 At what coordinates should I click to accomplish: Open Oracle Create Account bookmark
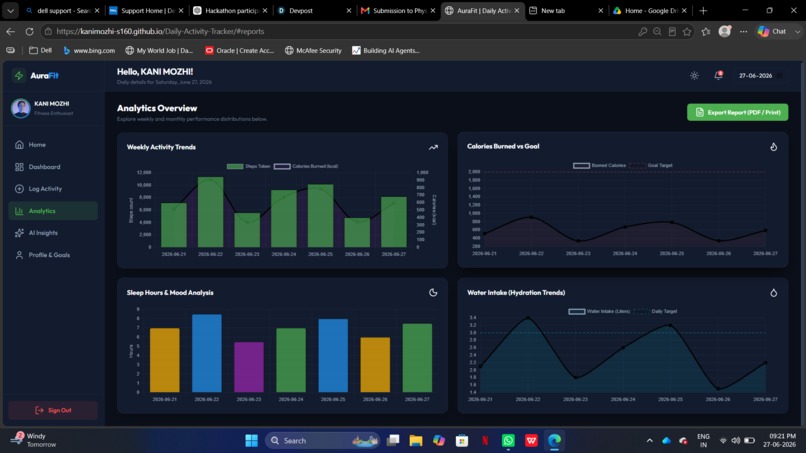coord(239,50)
